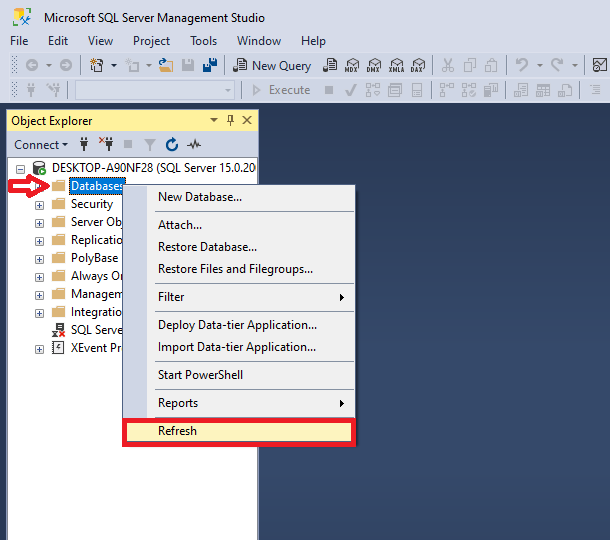Open a DMX query window
This screenshot has height=540, width=610.
374,65
